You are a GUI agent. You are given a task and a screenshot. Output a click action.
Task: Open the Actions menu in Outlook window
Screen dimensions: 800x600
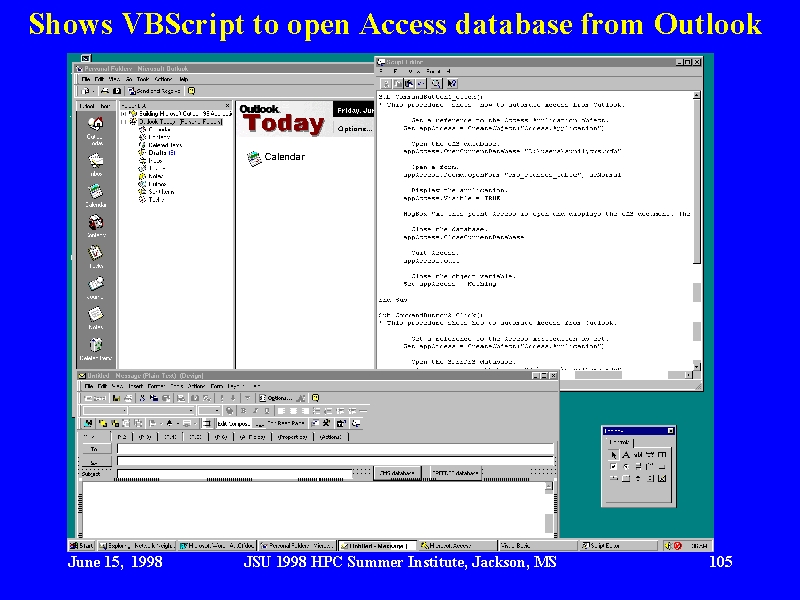163,79
